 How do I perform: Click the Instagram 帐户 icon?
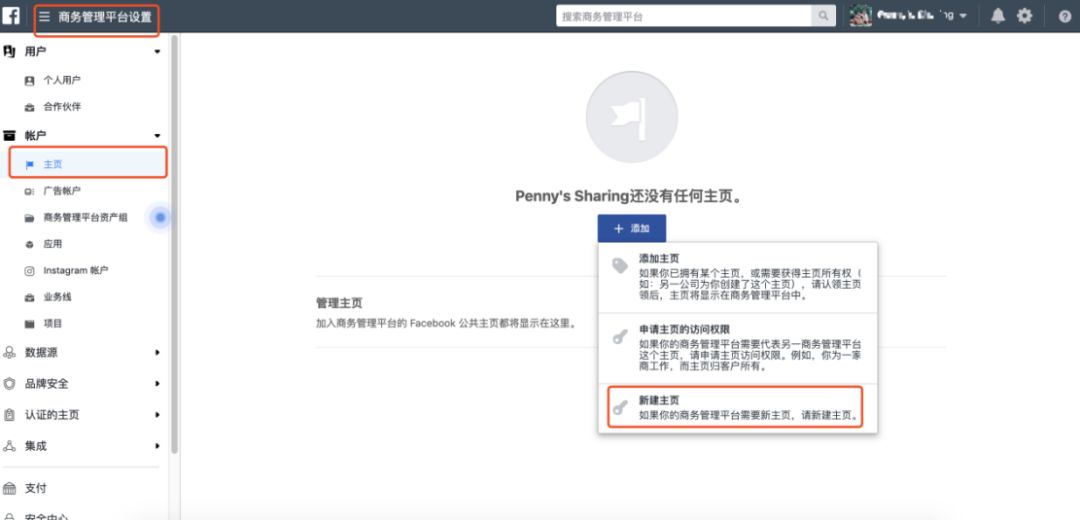(x=30, y=271)
